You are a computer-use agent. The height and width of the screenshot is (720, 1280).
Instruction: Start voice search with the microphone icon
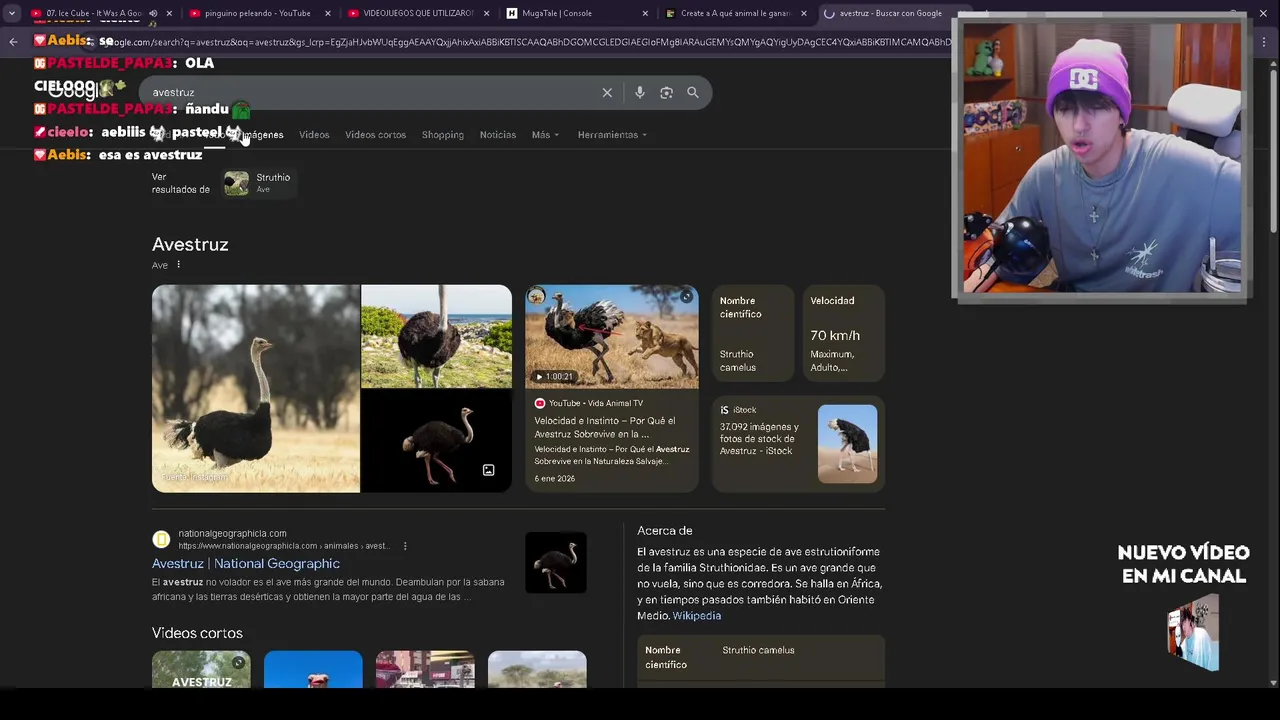click(640, 92)
